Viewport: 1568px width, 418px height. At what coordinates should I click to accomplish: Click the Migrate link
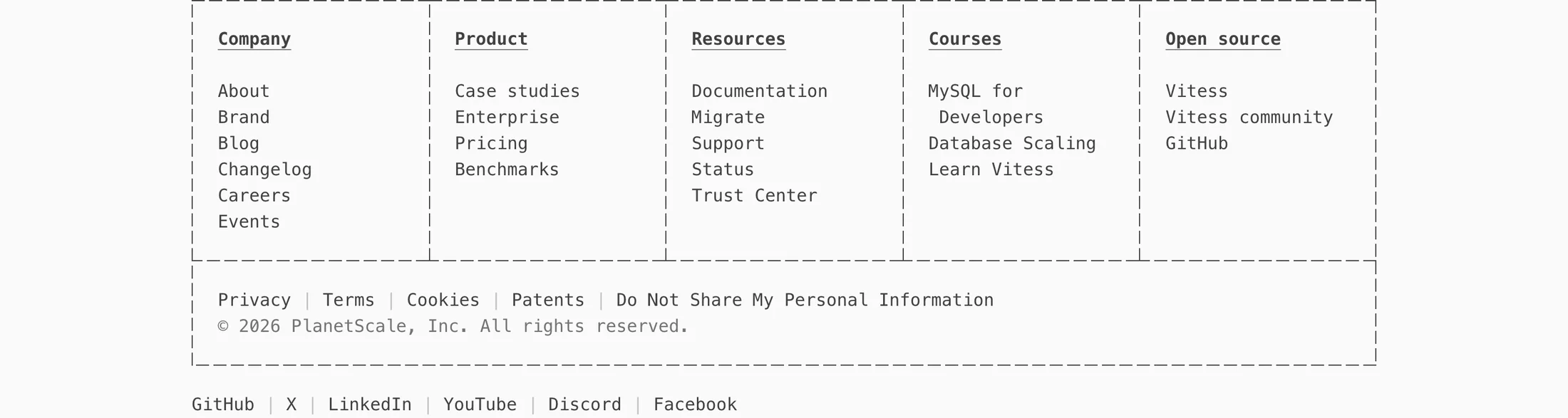coord(728,117)
